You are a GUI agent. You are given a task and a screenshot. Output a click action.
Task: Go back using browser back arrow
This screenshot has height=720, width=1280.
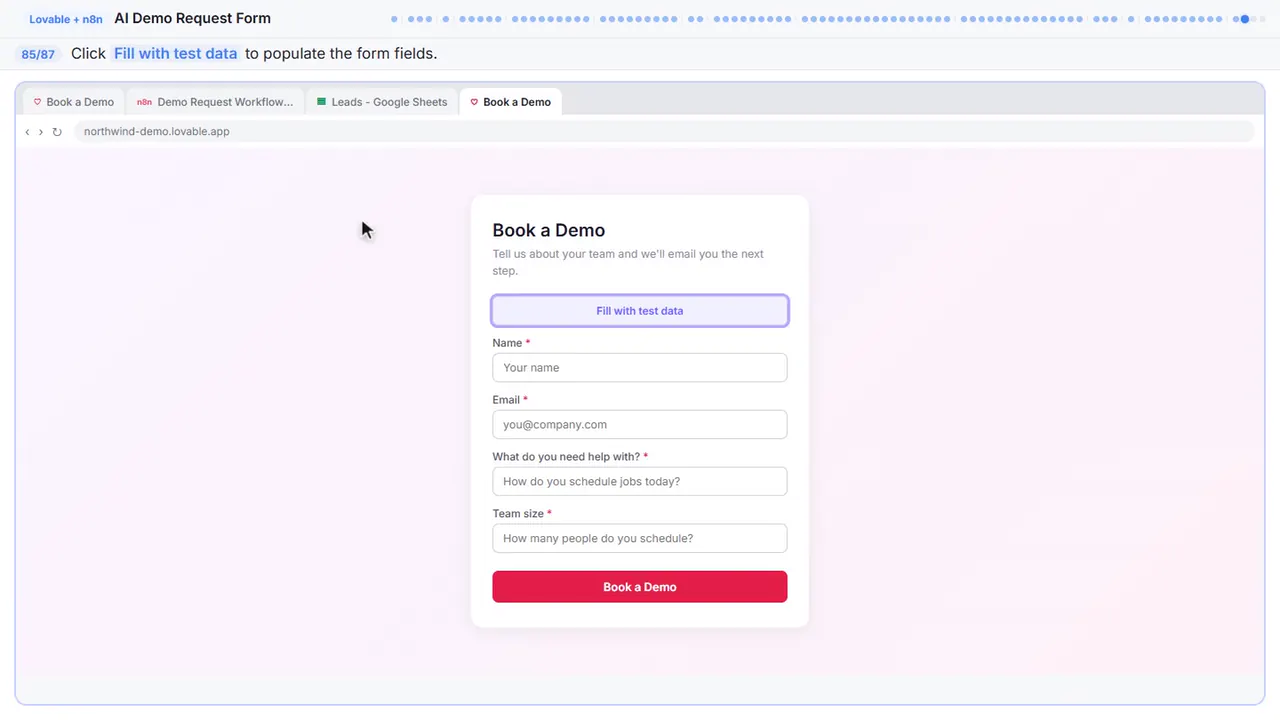(27, 132)
